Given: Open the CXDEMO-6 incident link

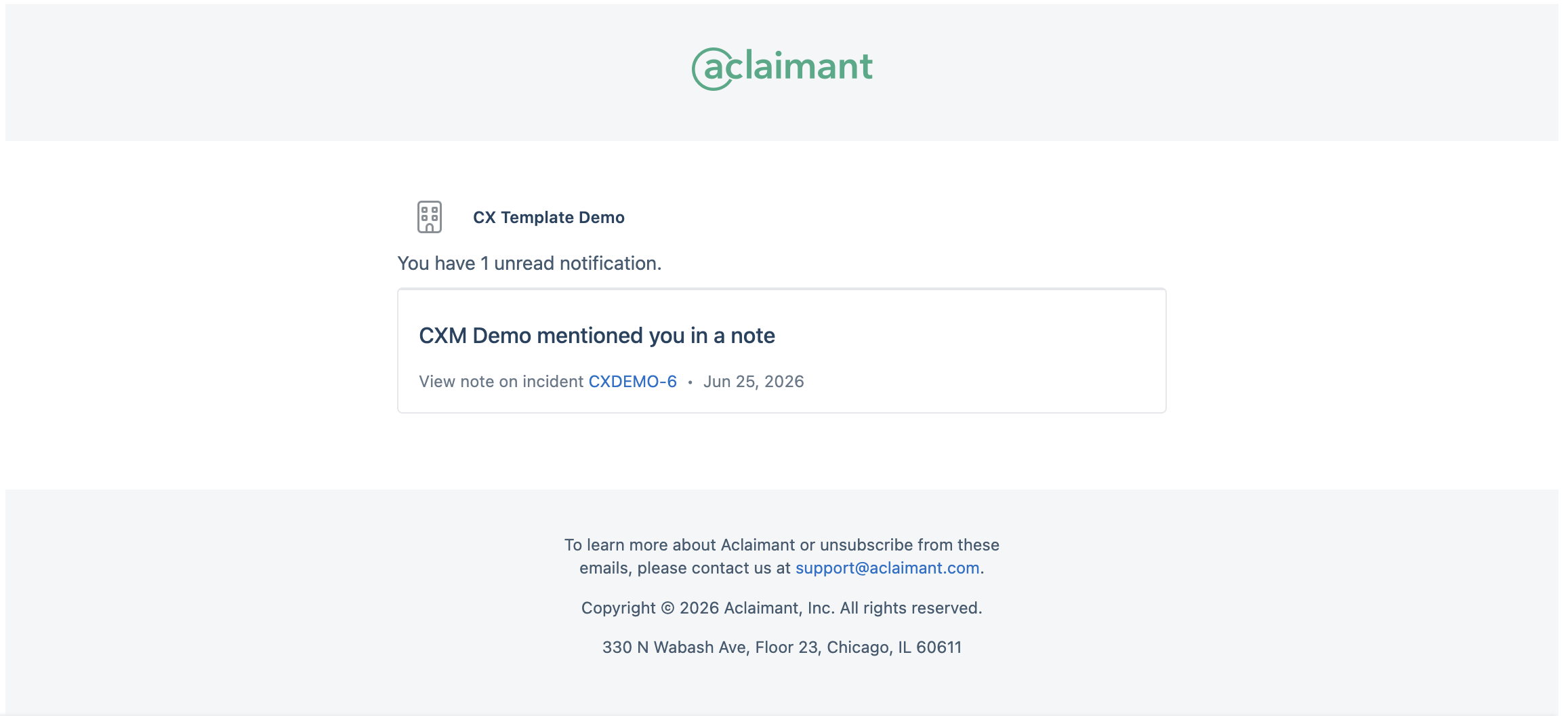Looking at the screenshot, I should (x=633, y=382).
